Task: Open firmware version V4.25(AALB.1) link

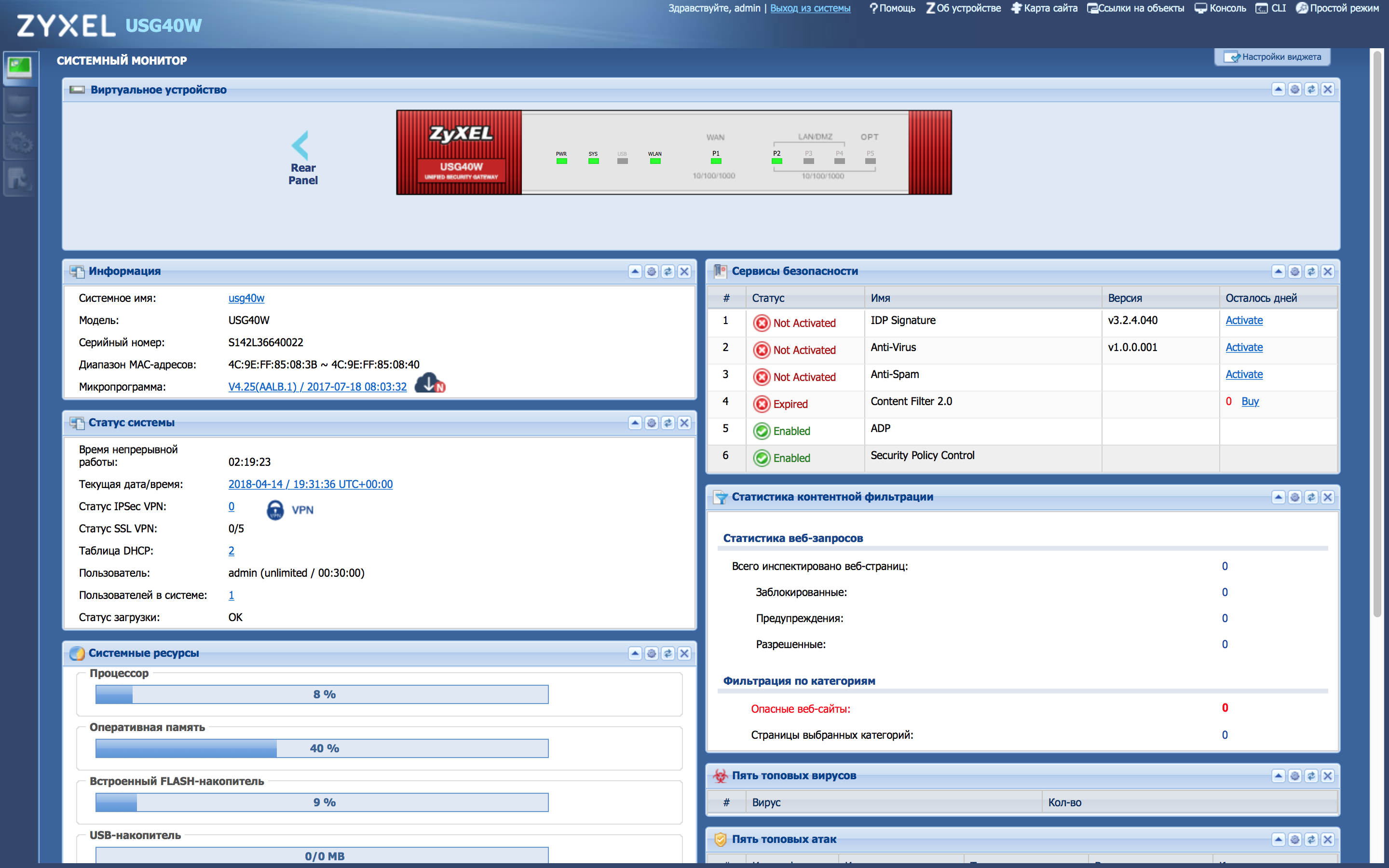Action: click(x=317, y=387)
